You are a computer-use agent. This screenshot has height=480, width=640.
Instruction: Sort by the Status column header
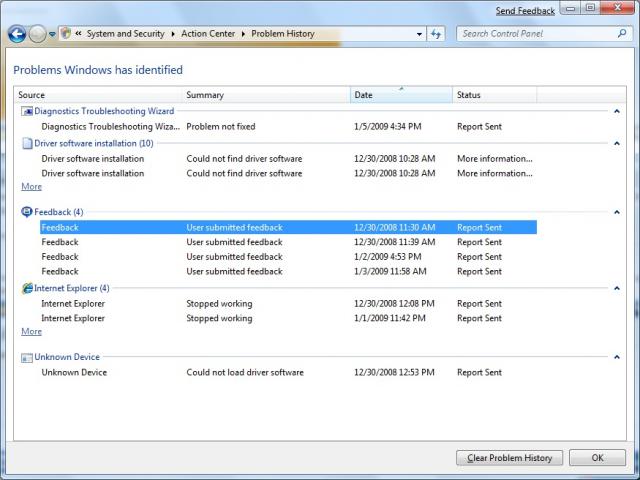click(x=494, y=95)
